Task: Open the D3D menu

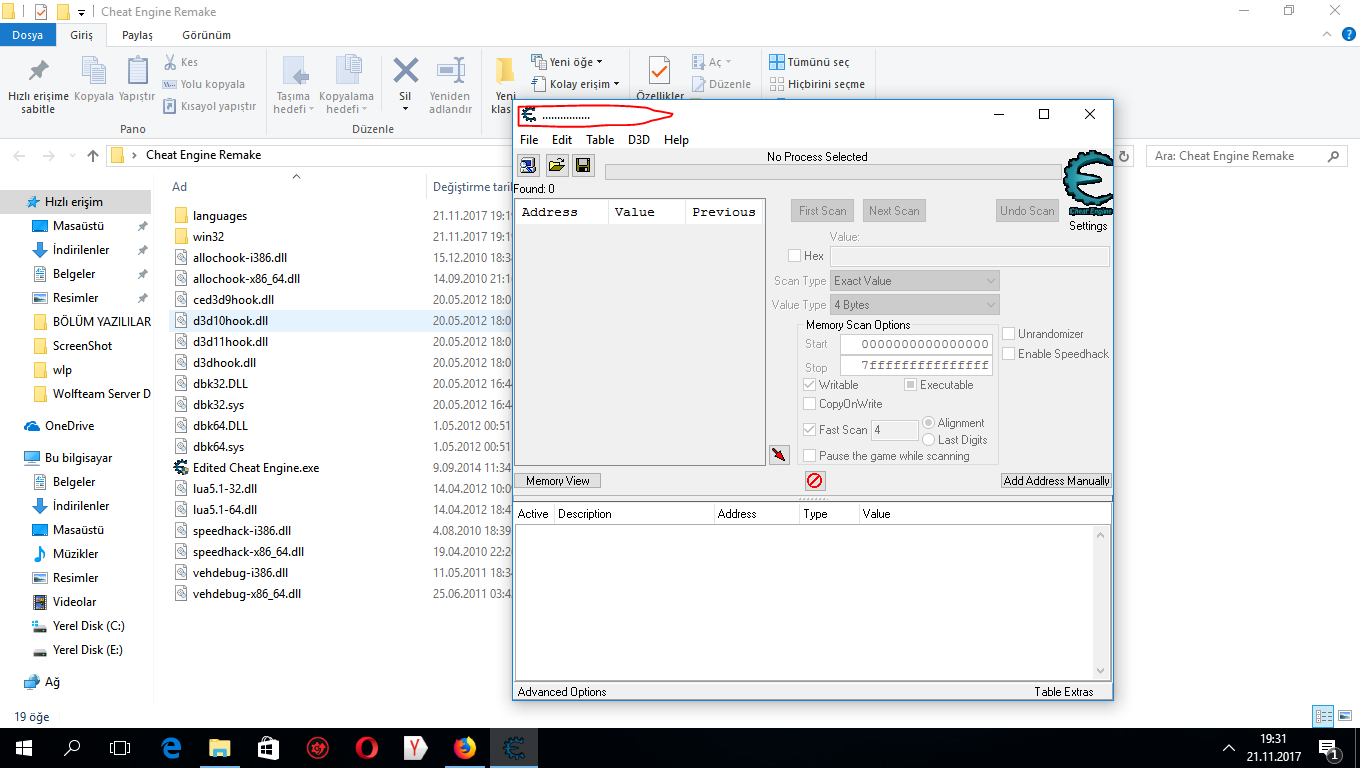Action: [638, 140]
